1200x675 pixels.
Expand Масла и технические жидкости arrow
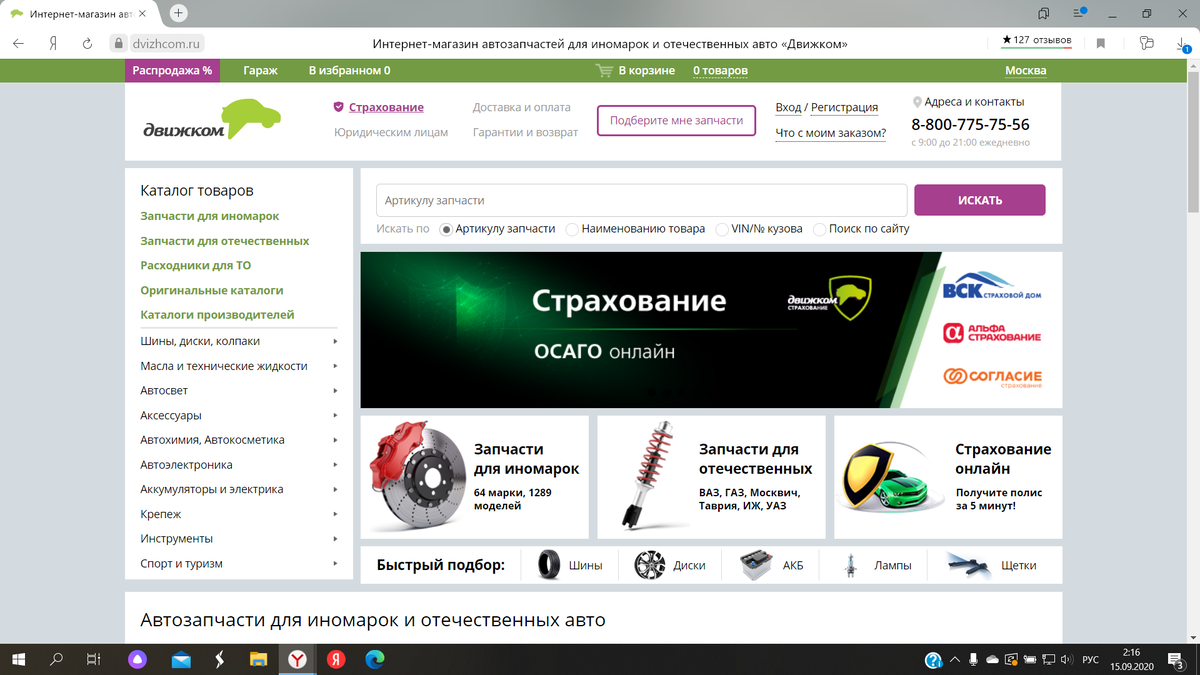pos(335,366)
